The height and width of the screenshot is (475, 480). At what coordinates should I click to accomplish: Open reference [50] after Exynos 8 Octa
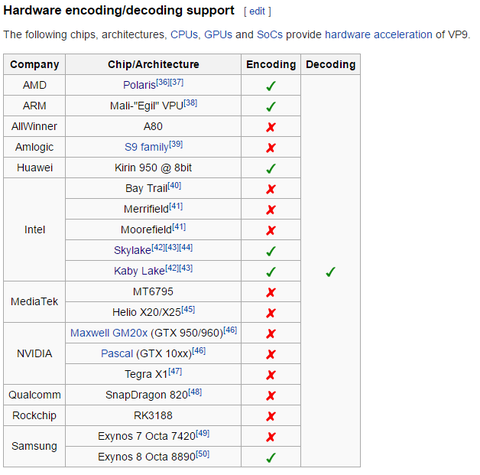(x=202, y=454)
